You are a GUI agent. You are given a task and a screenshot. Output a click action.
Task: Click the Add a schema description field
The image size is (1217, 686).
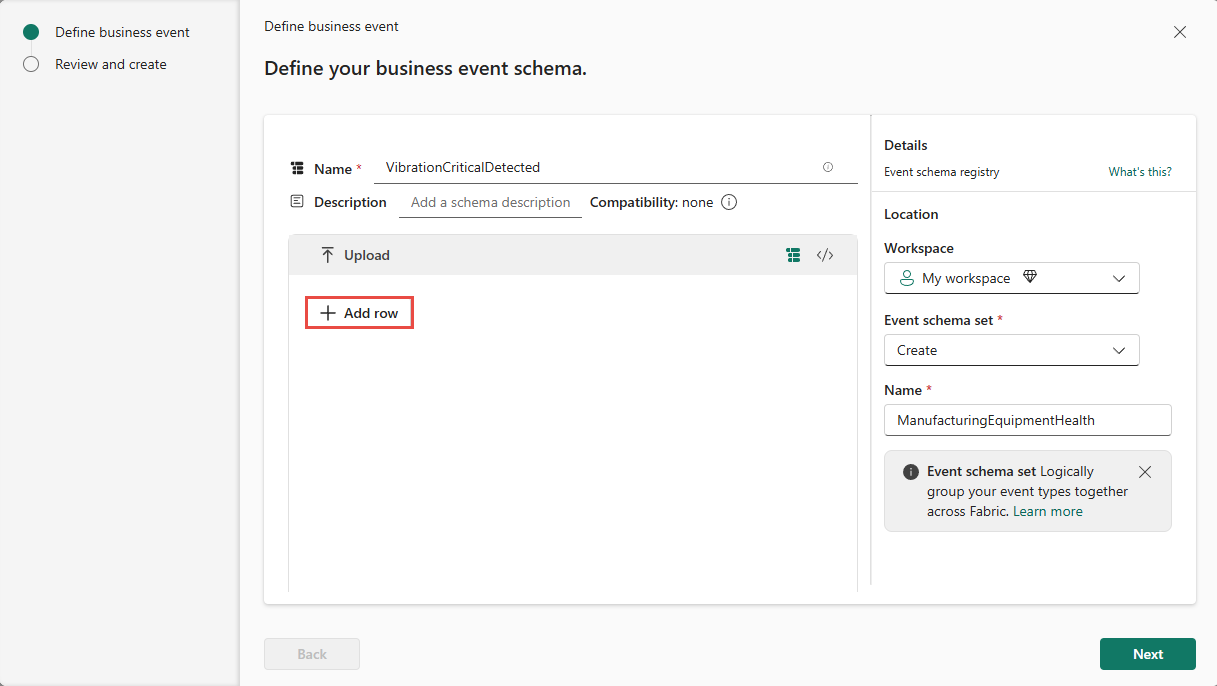[x=490, y=202]
